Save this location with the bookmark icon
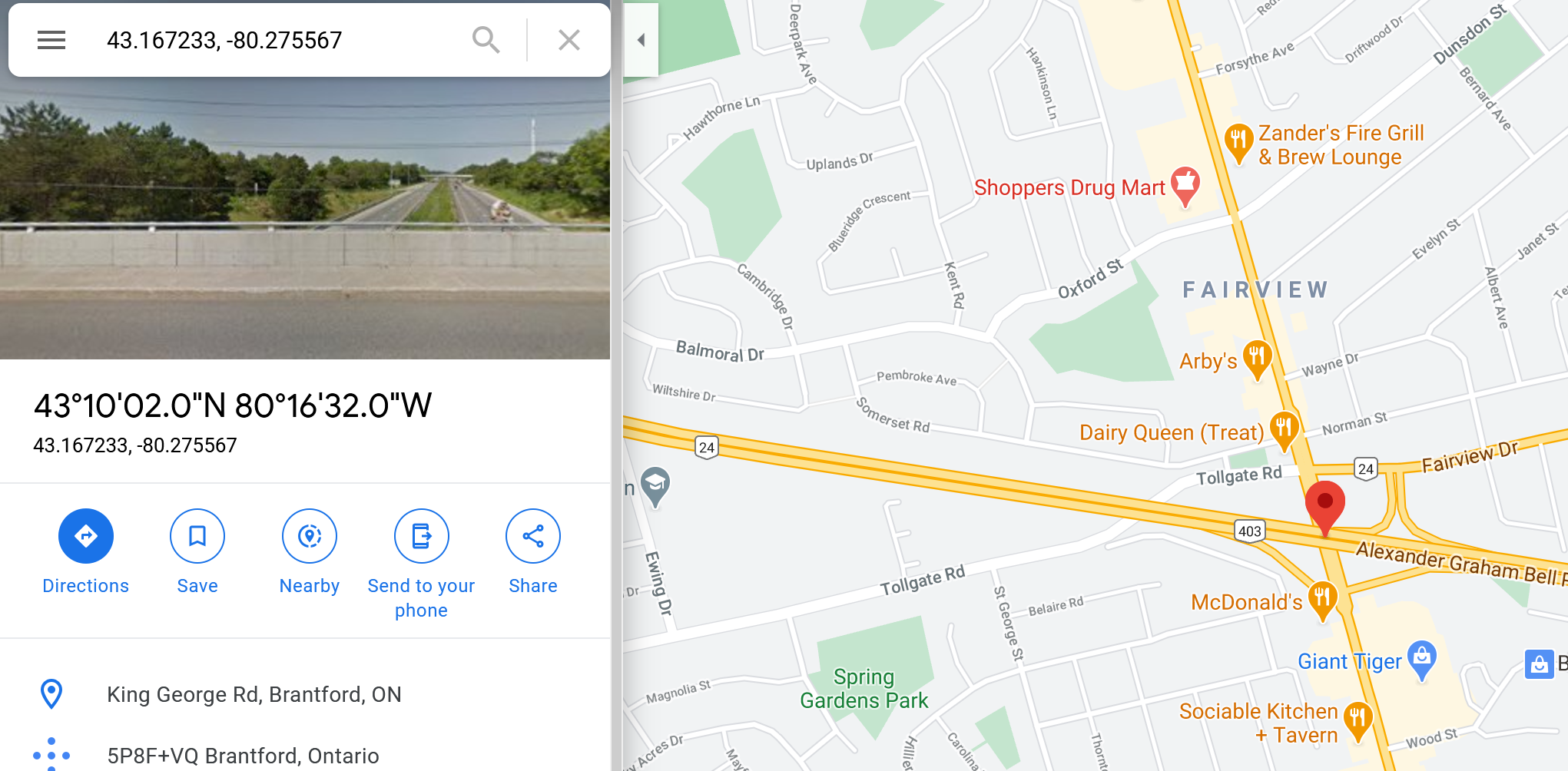1568x771 pixels. click(x=197, y=536)
